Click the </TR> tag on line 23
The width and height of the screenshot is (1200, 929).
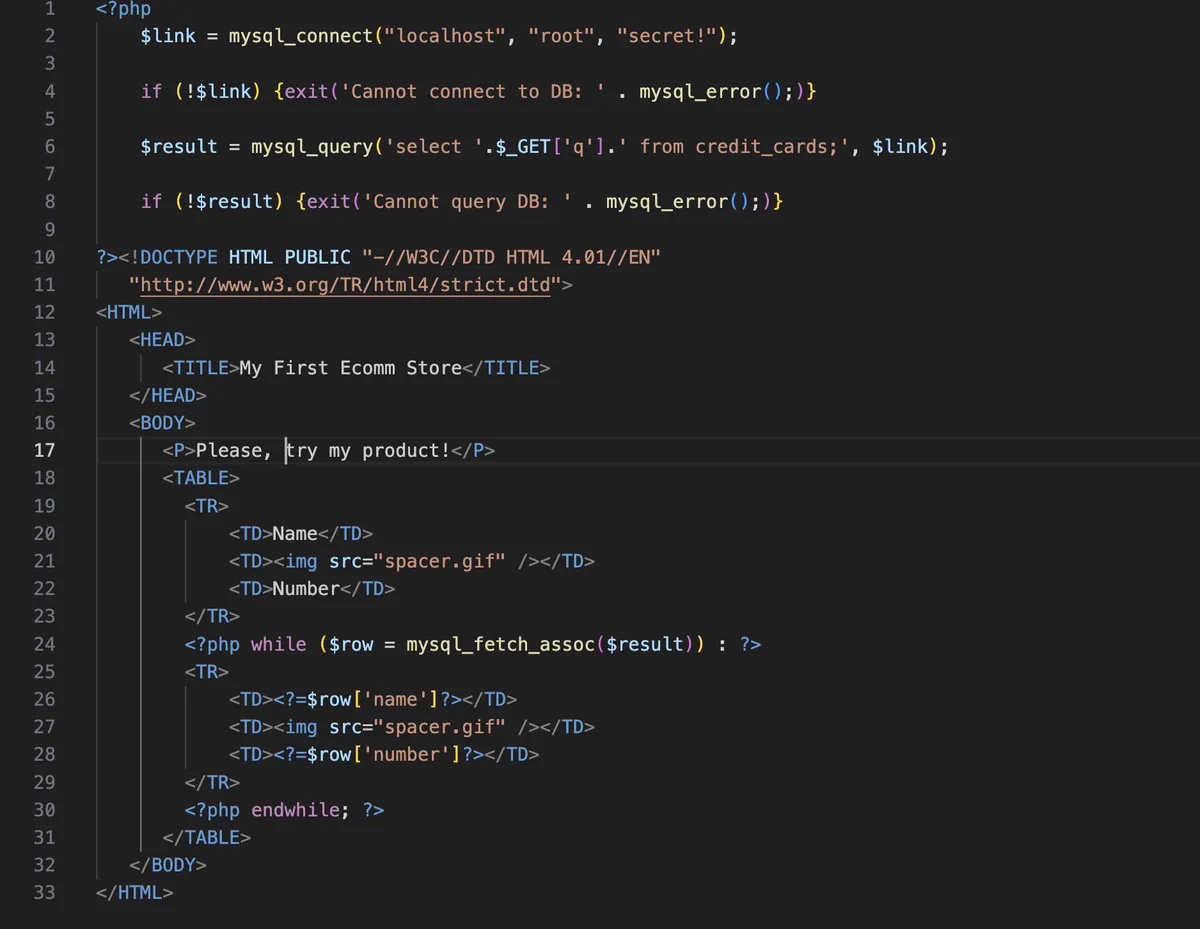pyautogui.click(x=212, y=617)
